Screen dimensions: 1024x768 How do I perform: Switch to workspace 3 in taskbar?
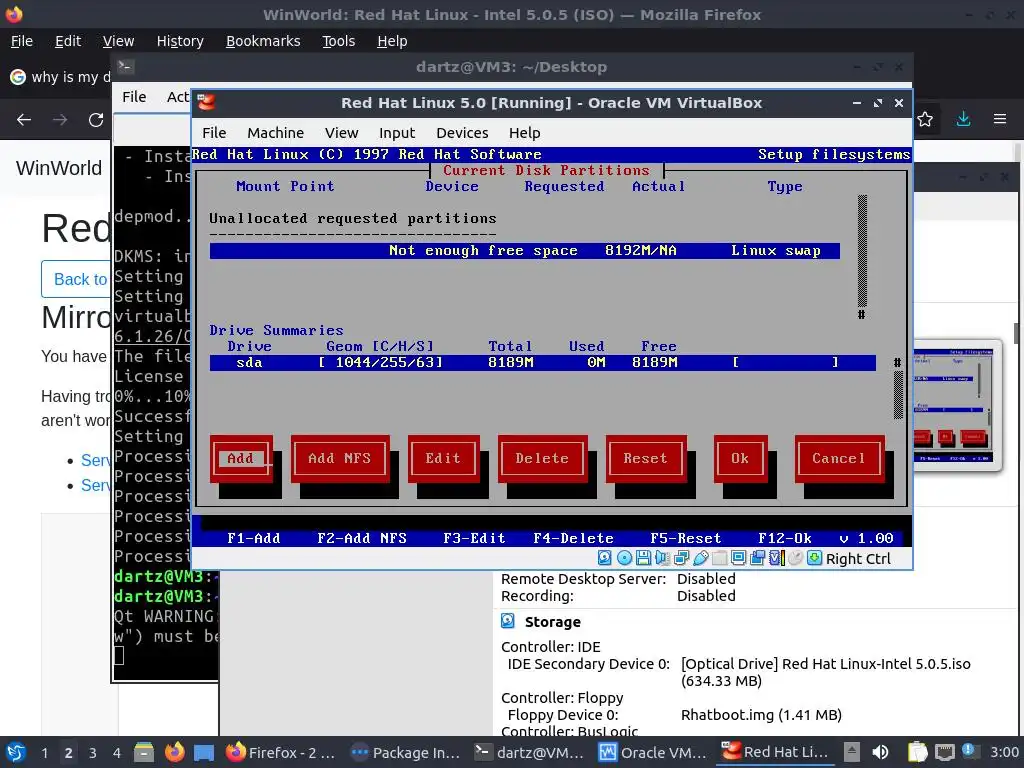click(x=93, y=752)
